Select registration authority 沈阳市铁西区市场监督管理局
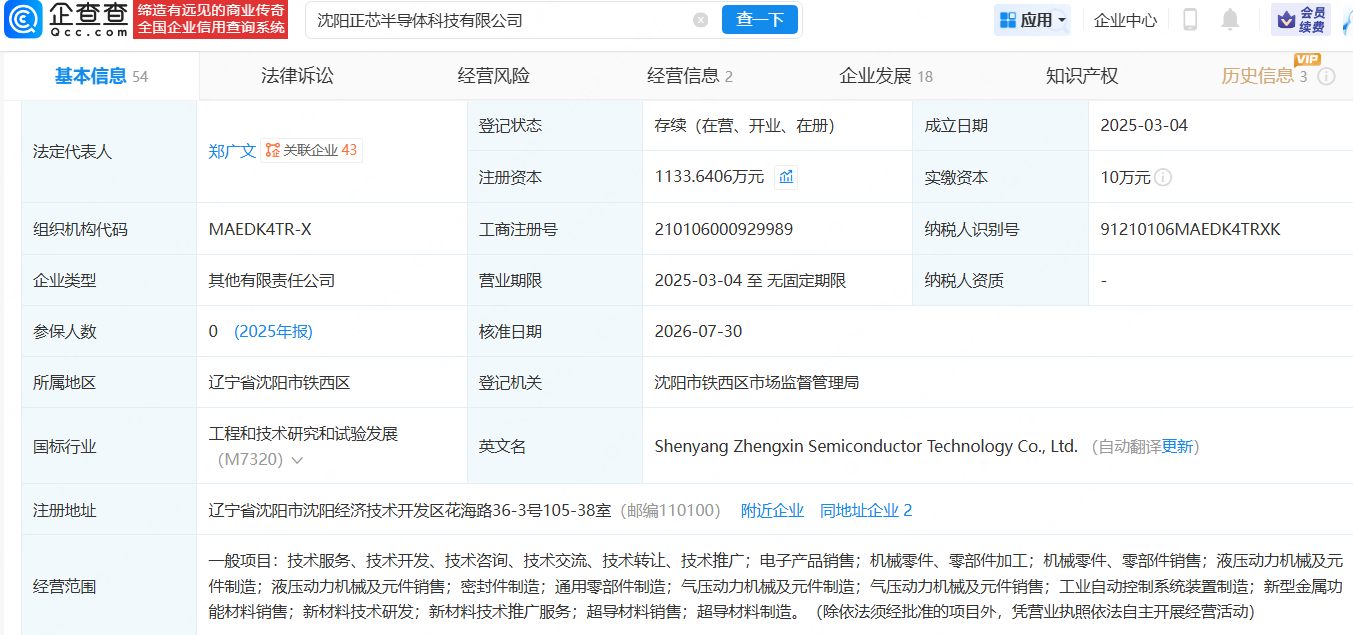 (757, 382)
